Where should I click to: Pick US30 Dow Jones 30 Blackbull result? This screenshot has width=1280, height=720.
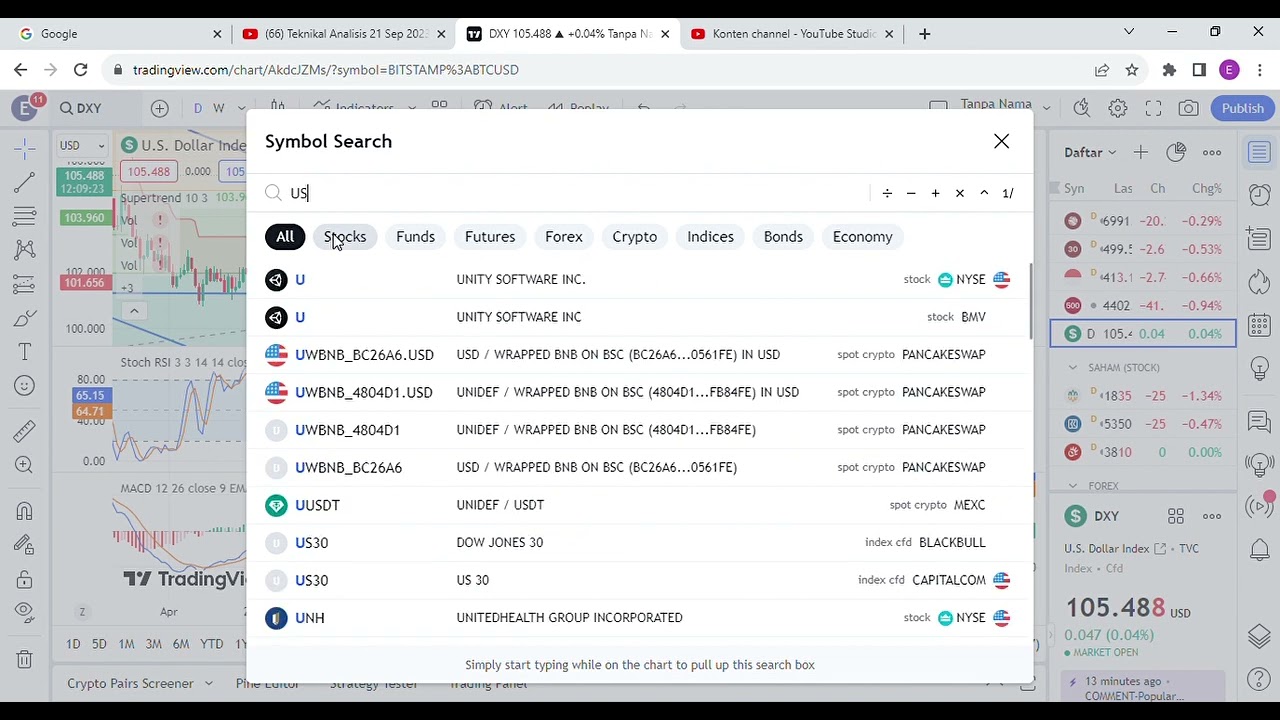click(x=640, y=542)
